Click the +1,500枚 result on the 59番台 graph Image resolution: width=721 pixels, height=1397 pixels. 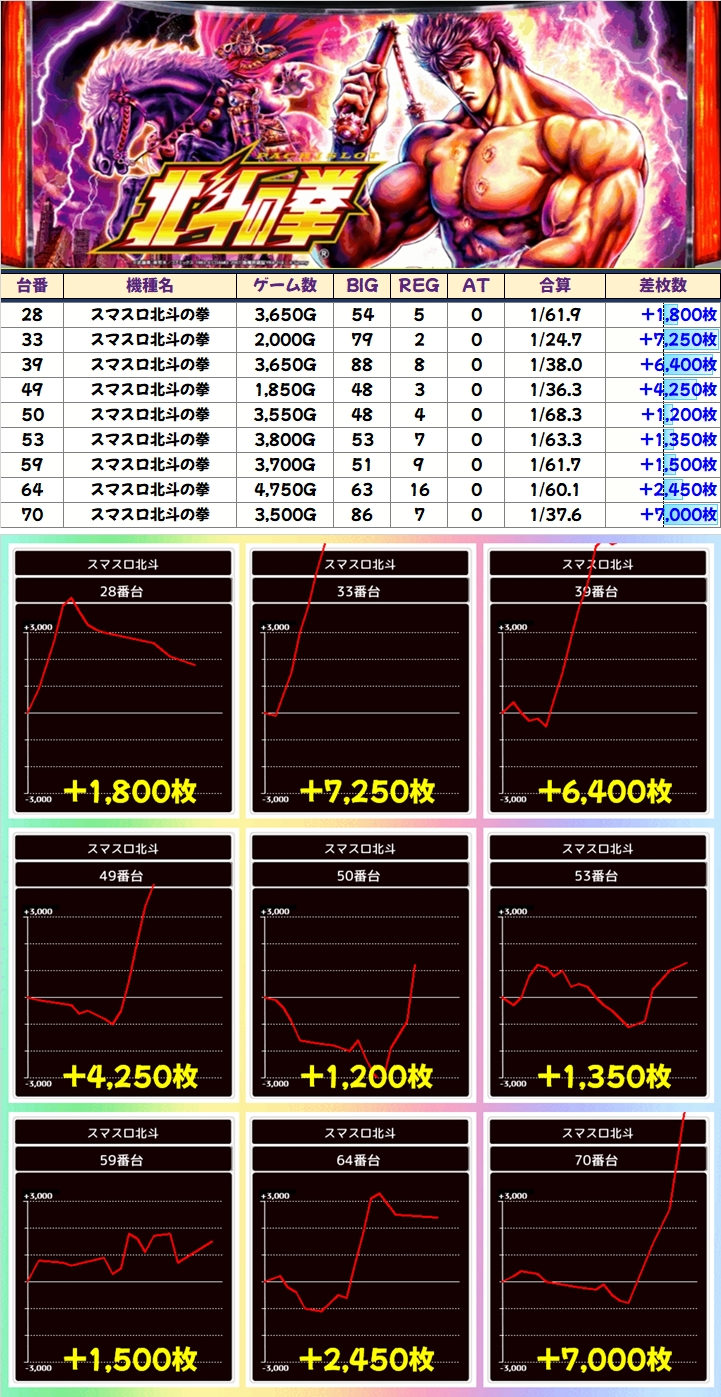point(130,1360)
